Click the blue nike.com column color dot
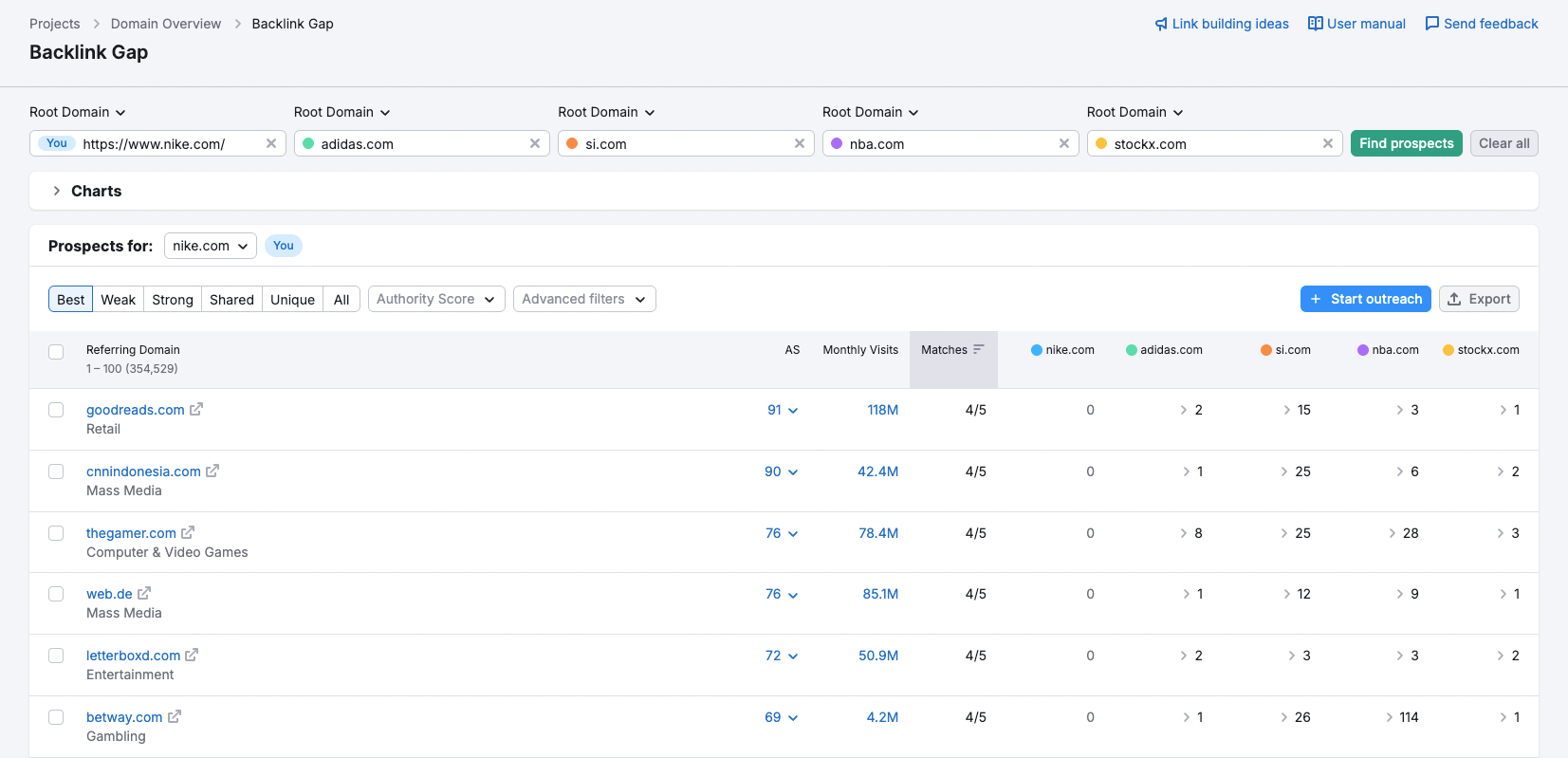 pos(1037,350)
